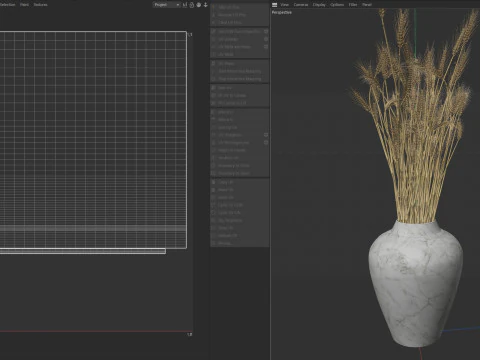
Task: Choose Cycle UV CW
Action: (x=240, y=212)
